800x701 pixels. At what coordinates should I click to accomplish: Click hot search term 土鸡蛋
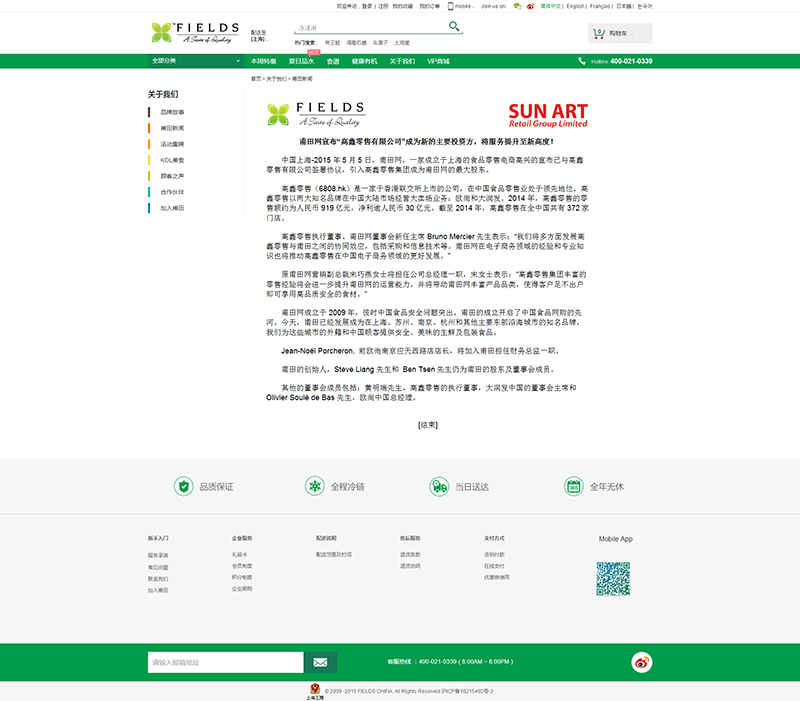pyautogui.click(x=402, y=43)
